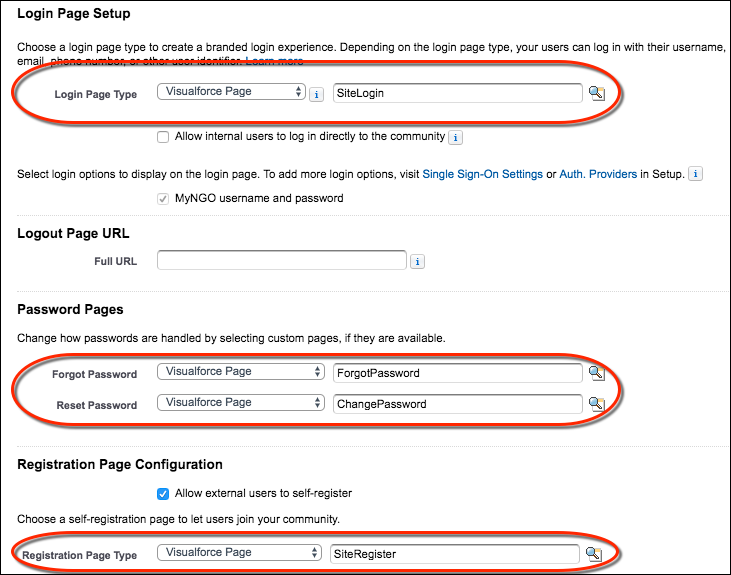This screenshot has width=731, height=575.
Task: Click info icon next to Full URL field
Action: [418, 262]
